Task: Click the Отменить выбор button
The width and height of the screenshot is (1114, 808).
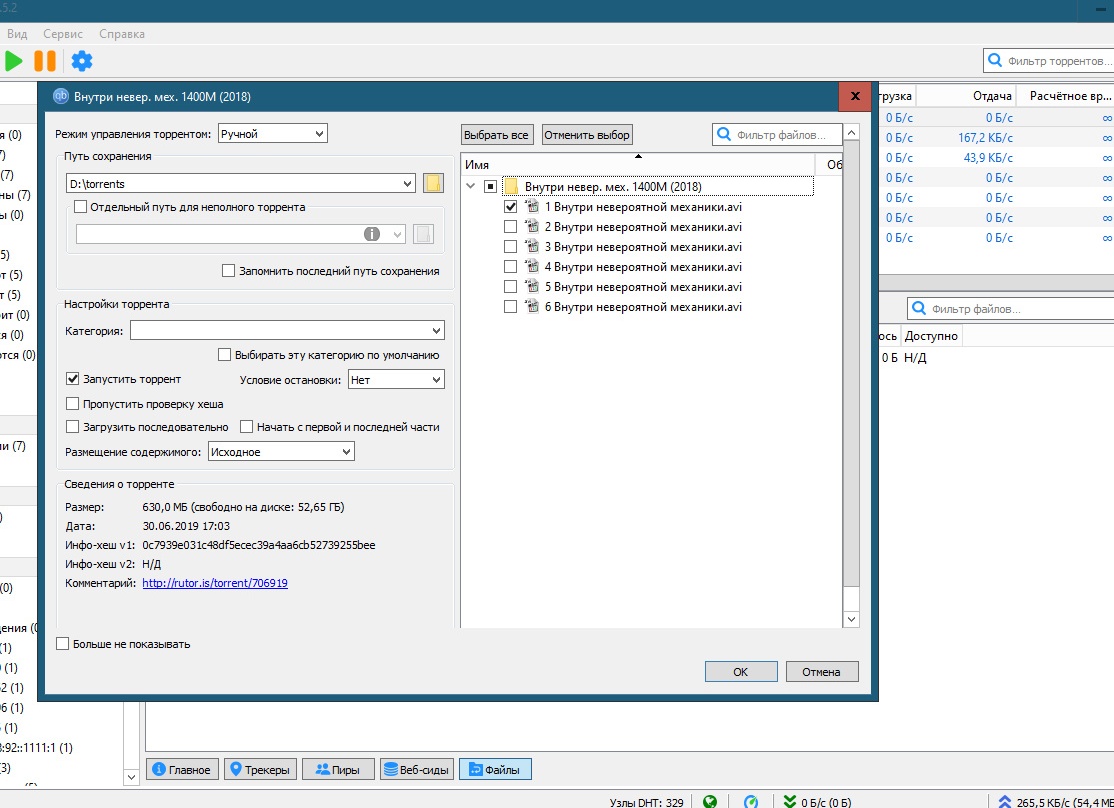Action: click(x=587, y=134)
